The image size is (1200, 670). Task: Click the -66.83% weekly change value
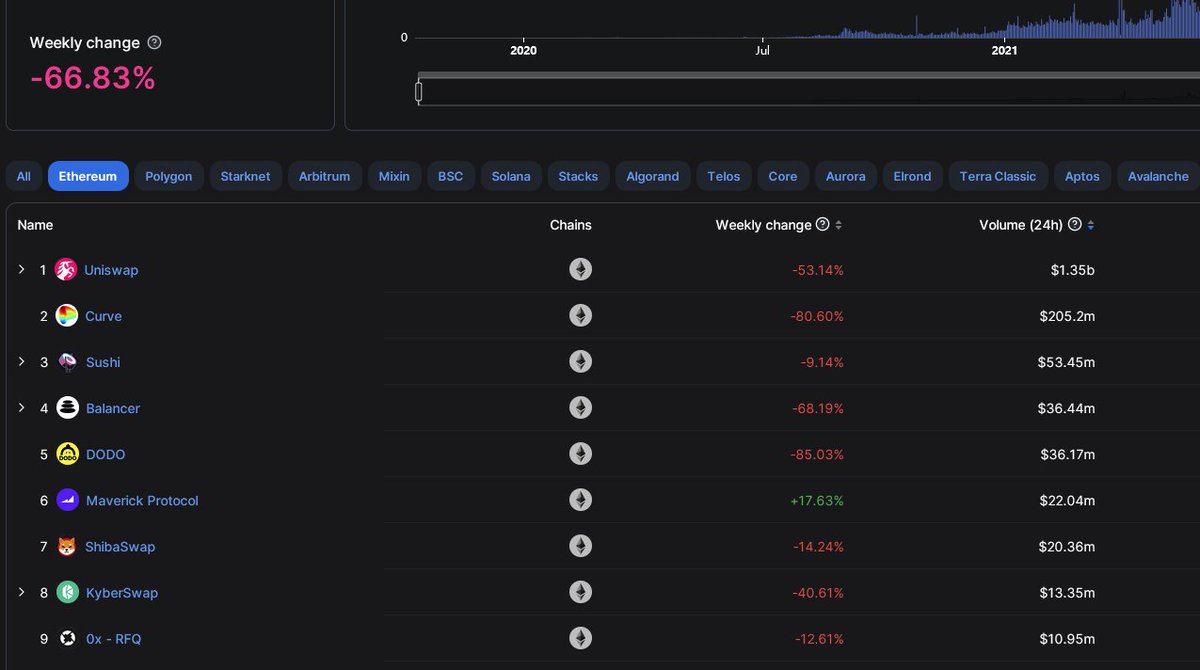click(x=93, y=78)
